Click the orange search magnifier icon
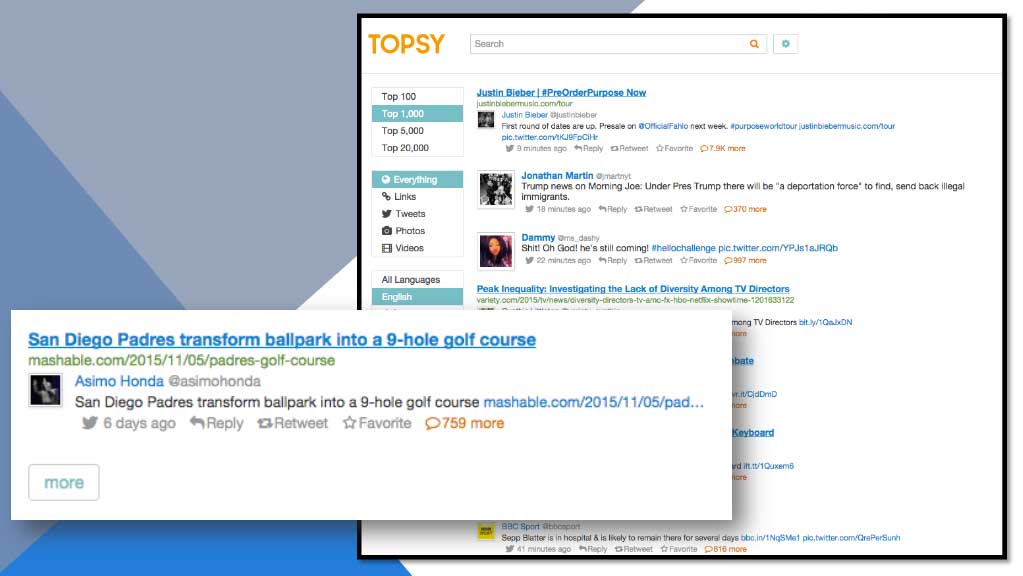Screen dimensions: 1023x576 754,44
